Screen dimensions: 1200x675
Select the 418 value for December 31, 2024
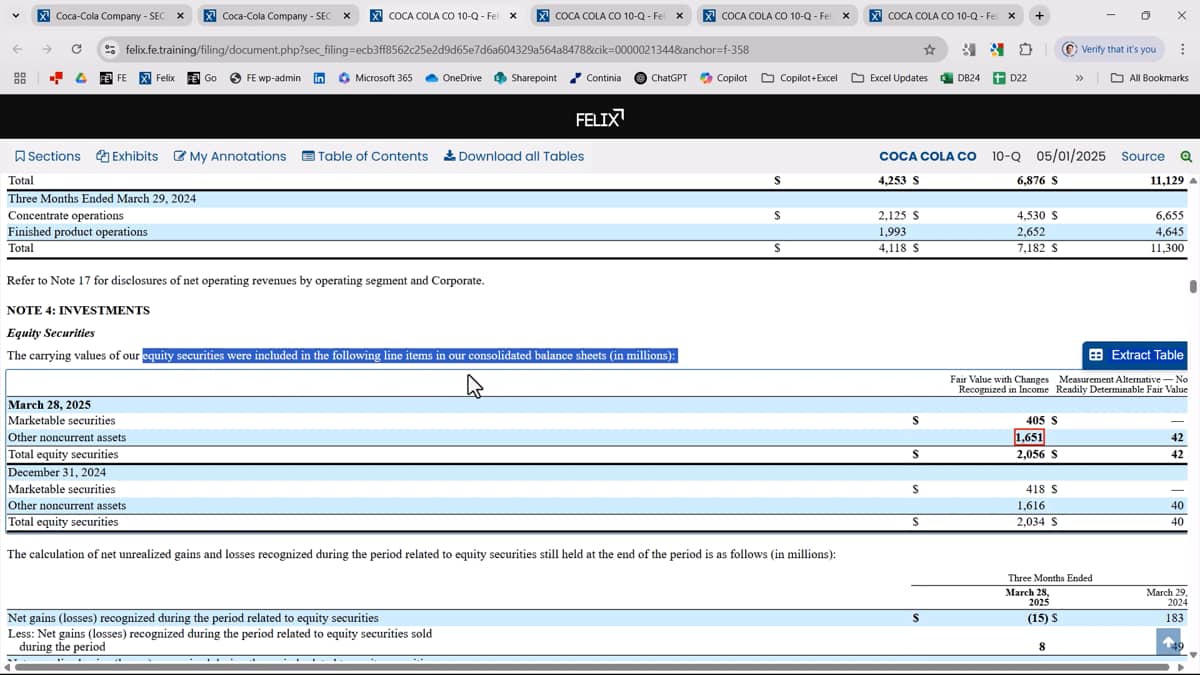click(x=1035, y=489)
